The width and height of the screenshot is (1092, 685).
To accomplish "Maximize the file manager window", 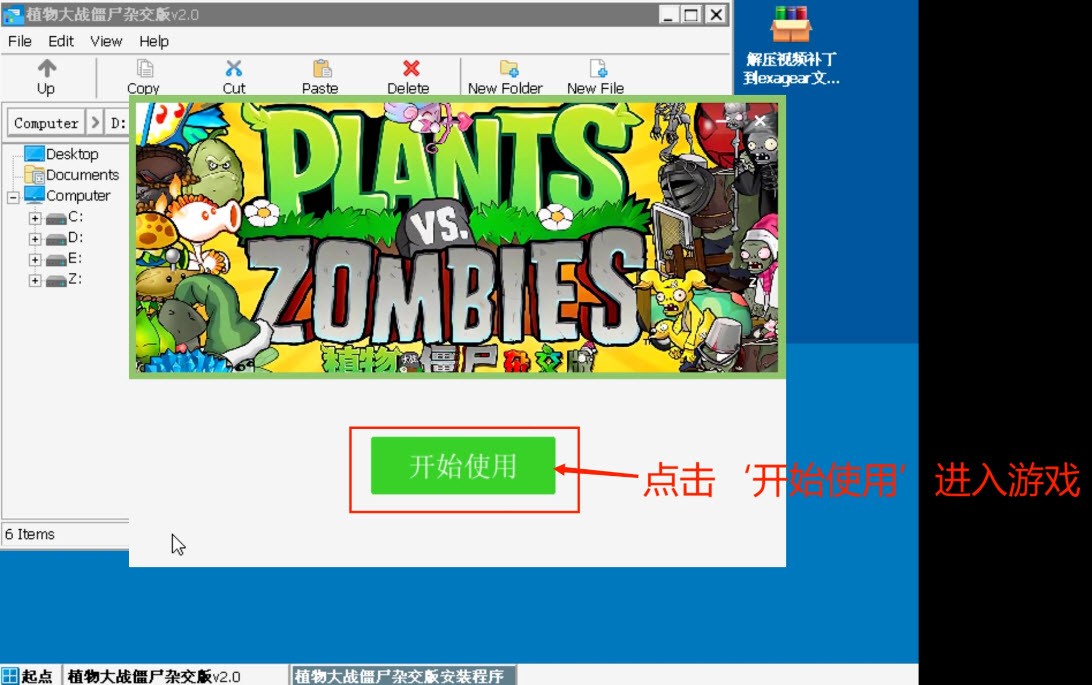I will [x=692, y=15].
